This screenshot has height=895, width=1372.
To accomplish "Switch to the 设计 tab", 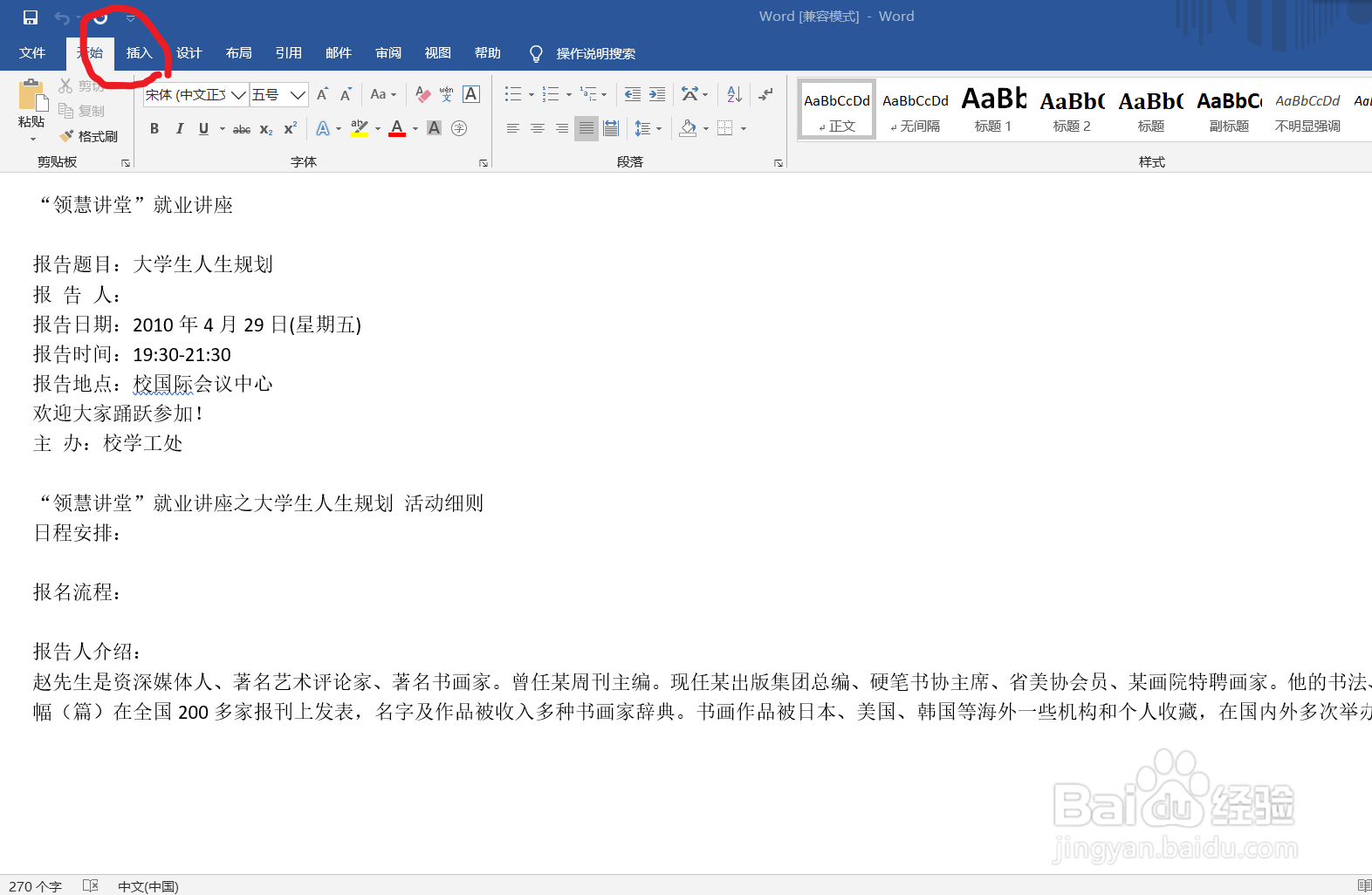I will [189, 53].
